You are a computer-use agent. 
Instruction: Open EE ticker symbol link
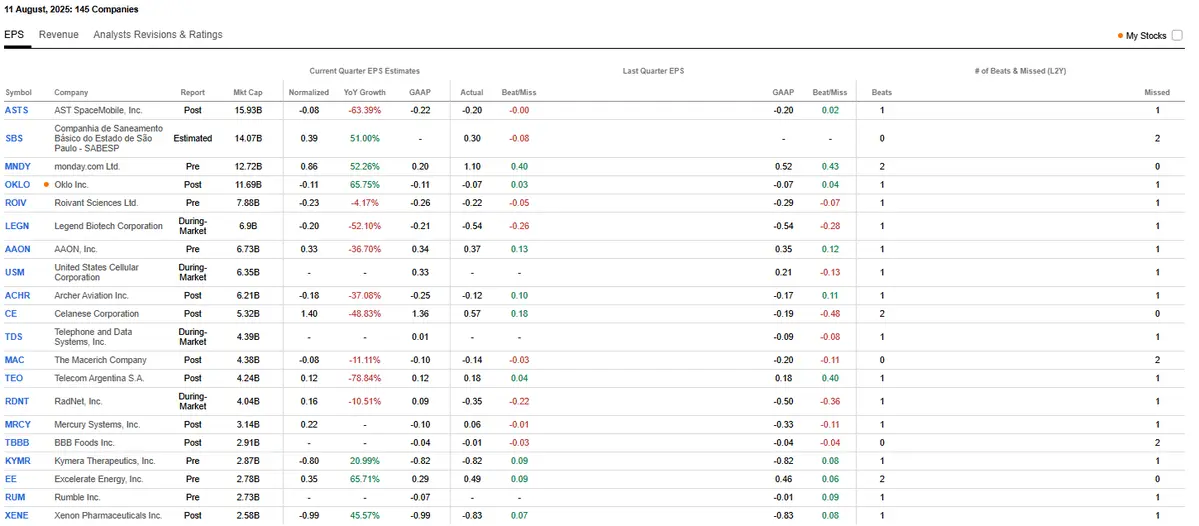tap(10, 479)
